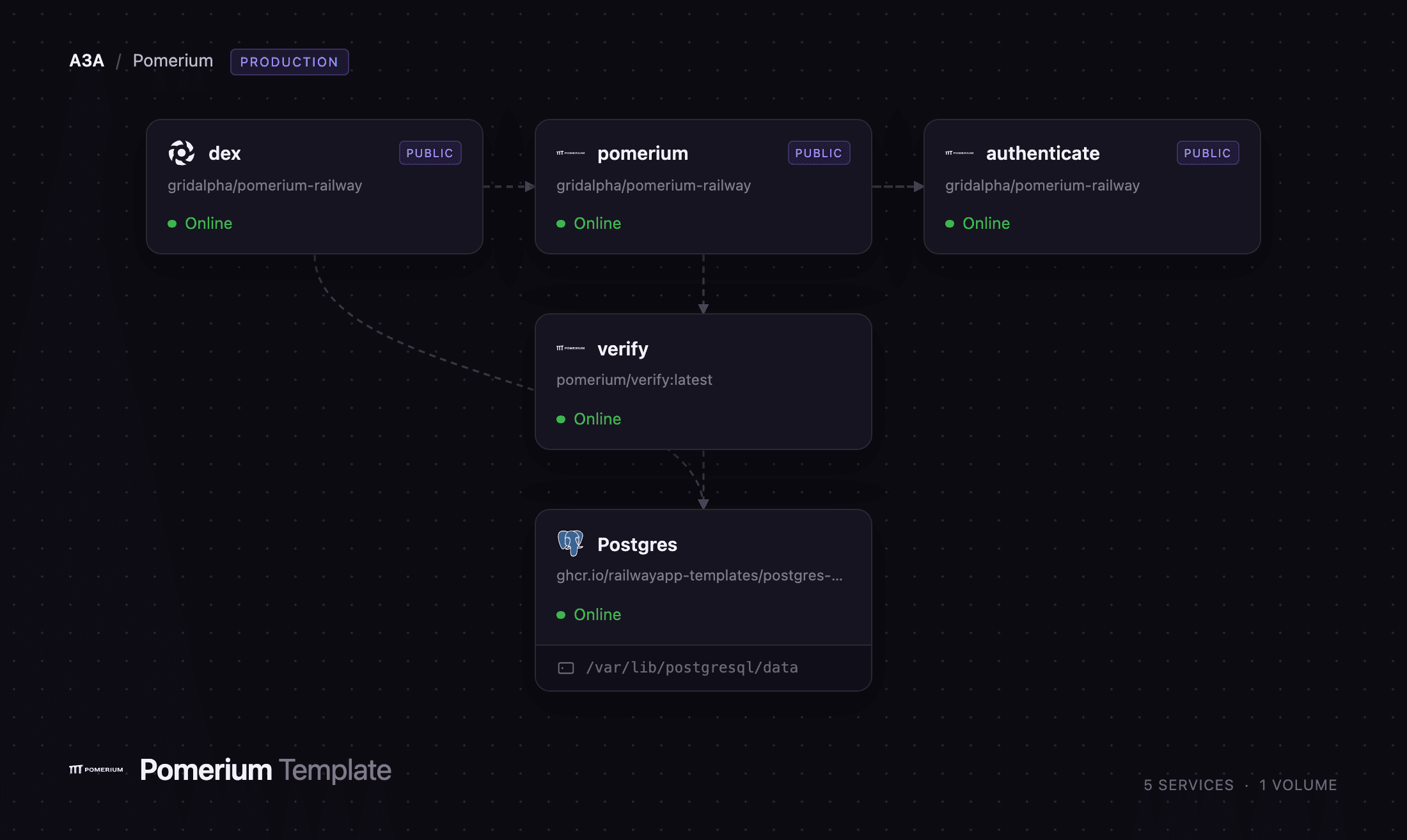Click the volume disk icon beside /var/lib/postgresql/data
Viewport: 1407px width, 840px height.
pyautogui.click(x=566, y=668)
